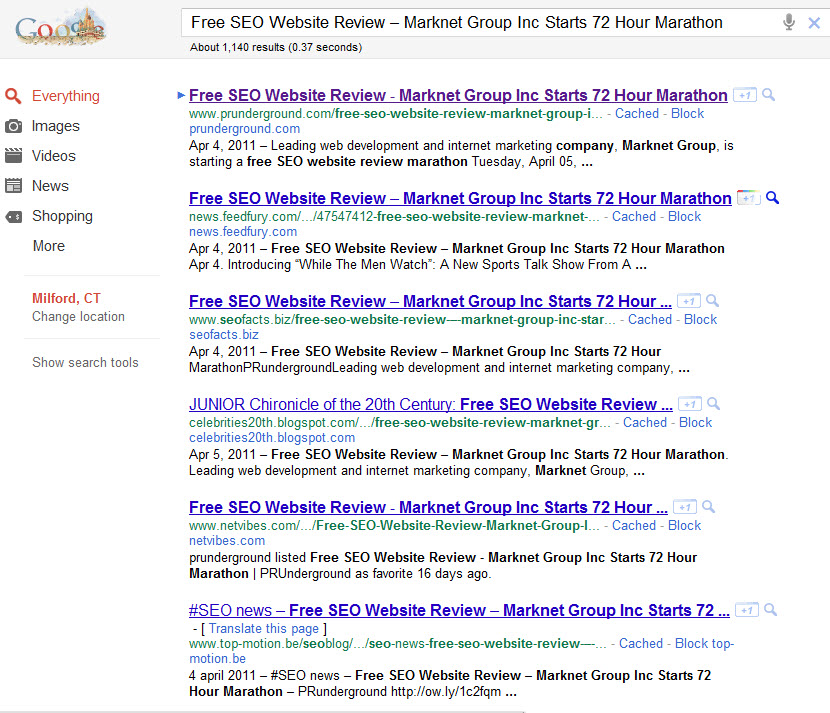Click the +1 button on the prunderground.com result
This screenshot has height=713, width=830.
tap(745, 95)
